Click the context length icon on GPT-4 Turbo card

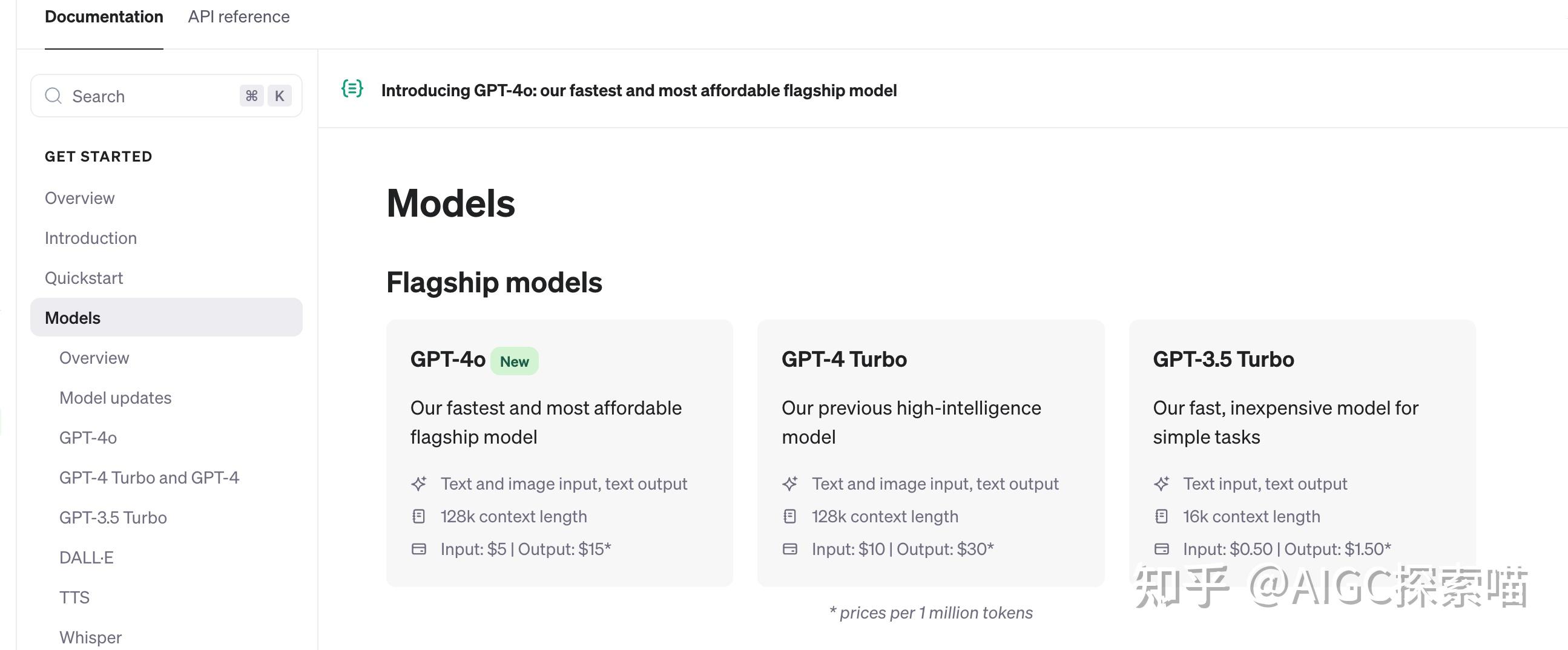(x=789, y=516)
